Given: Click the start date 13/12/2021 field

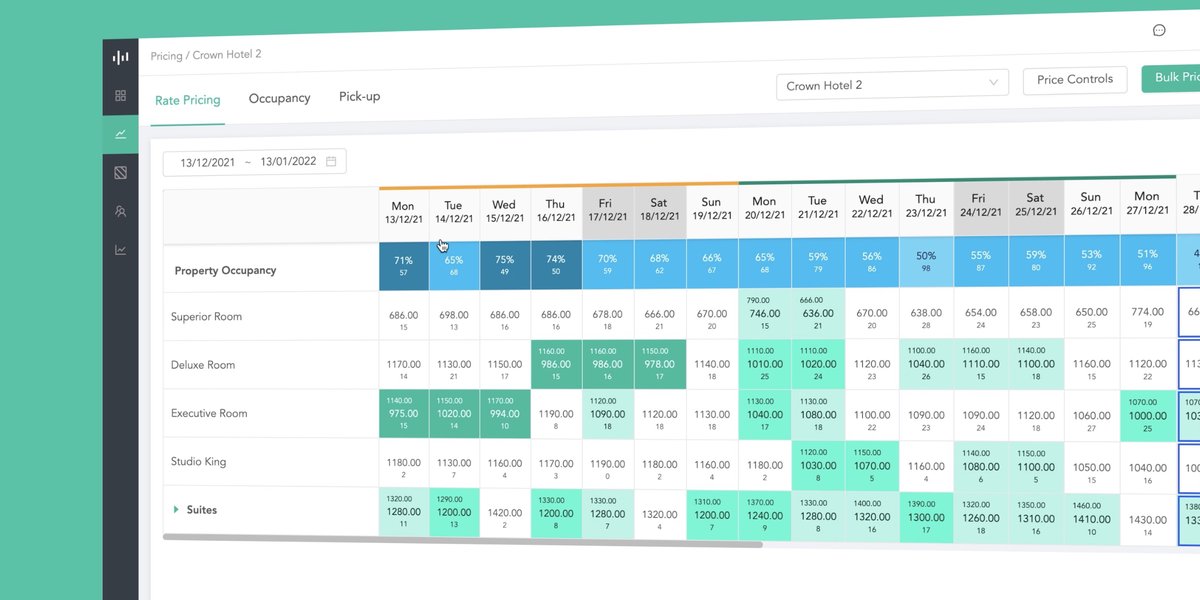Looking at the screenshot, I should (208, 162).
